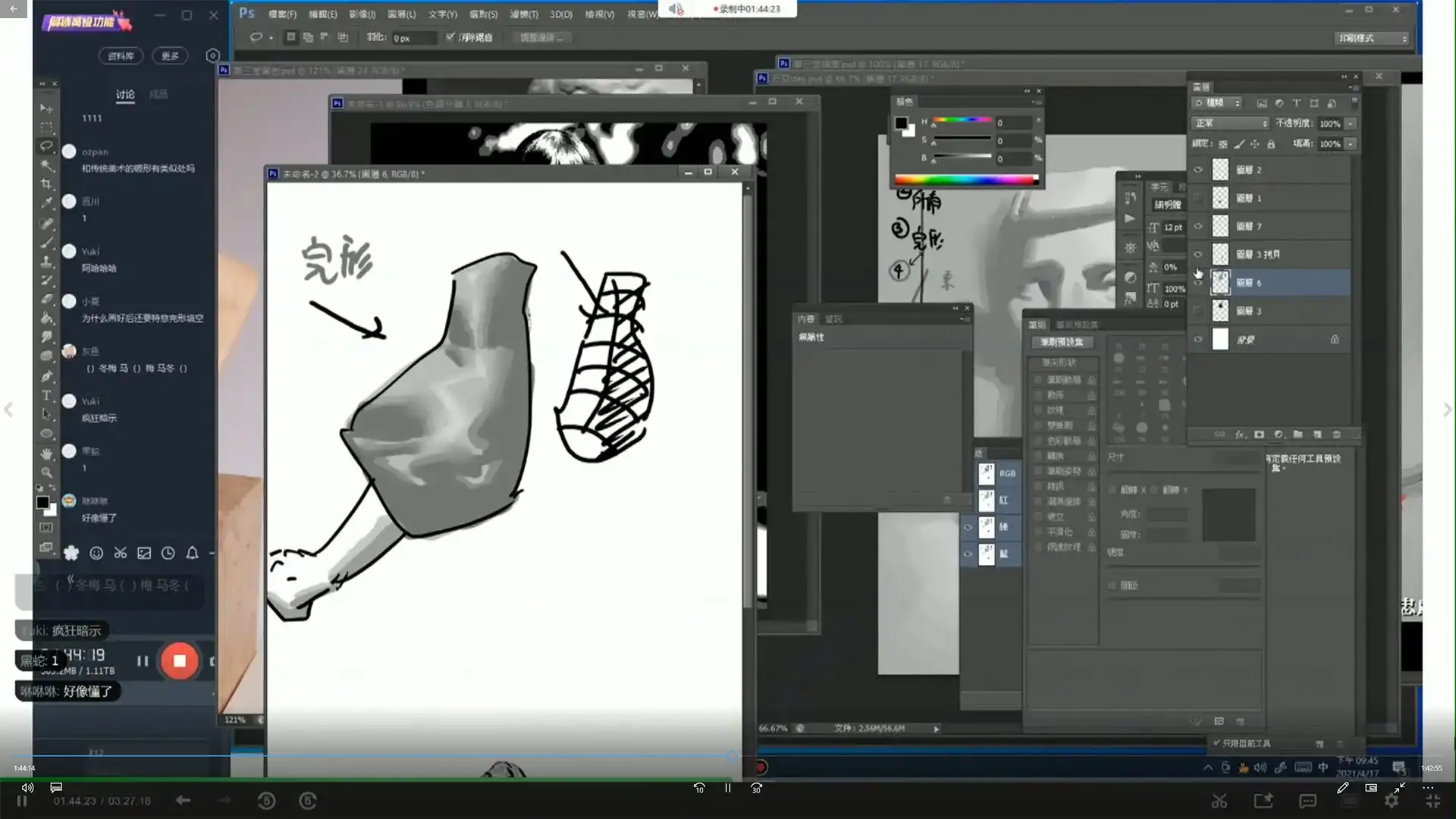Click the rainbow color spectrum bar

click(x=965, y=180)
